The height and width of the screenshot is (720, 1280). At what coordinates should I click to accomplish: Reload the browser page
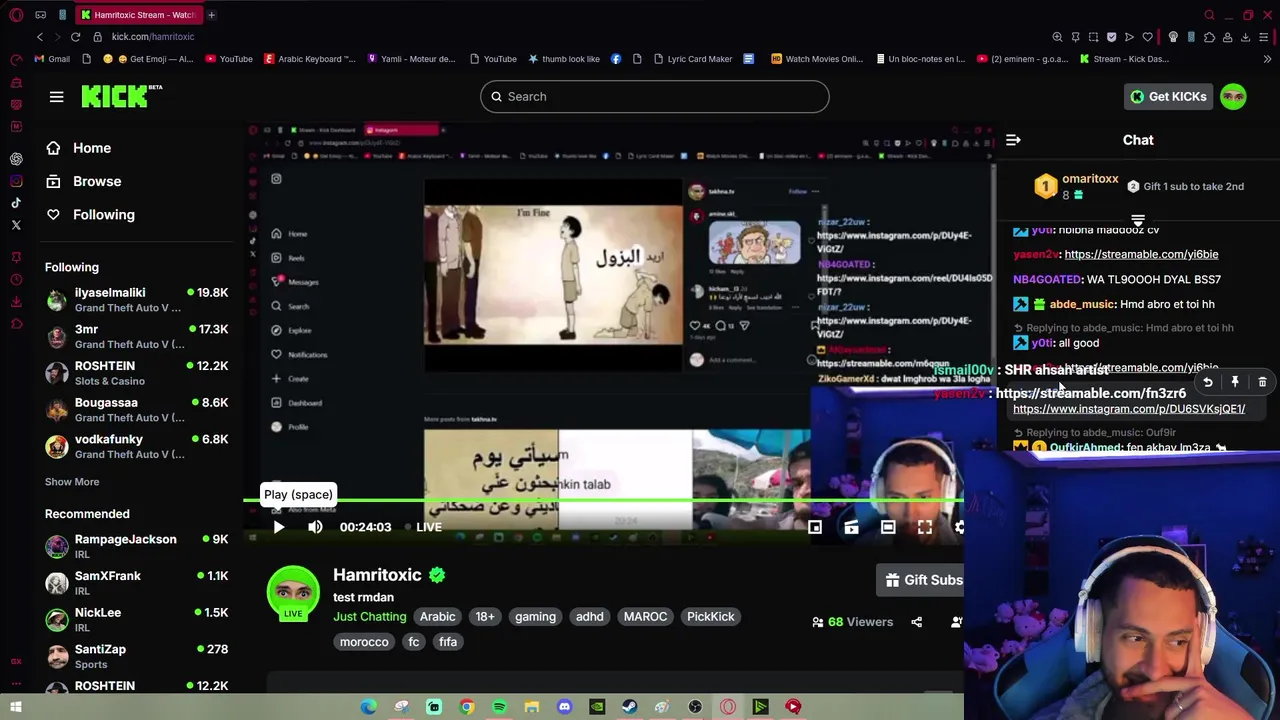[x=75, y=37]
